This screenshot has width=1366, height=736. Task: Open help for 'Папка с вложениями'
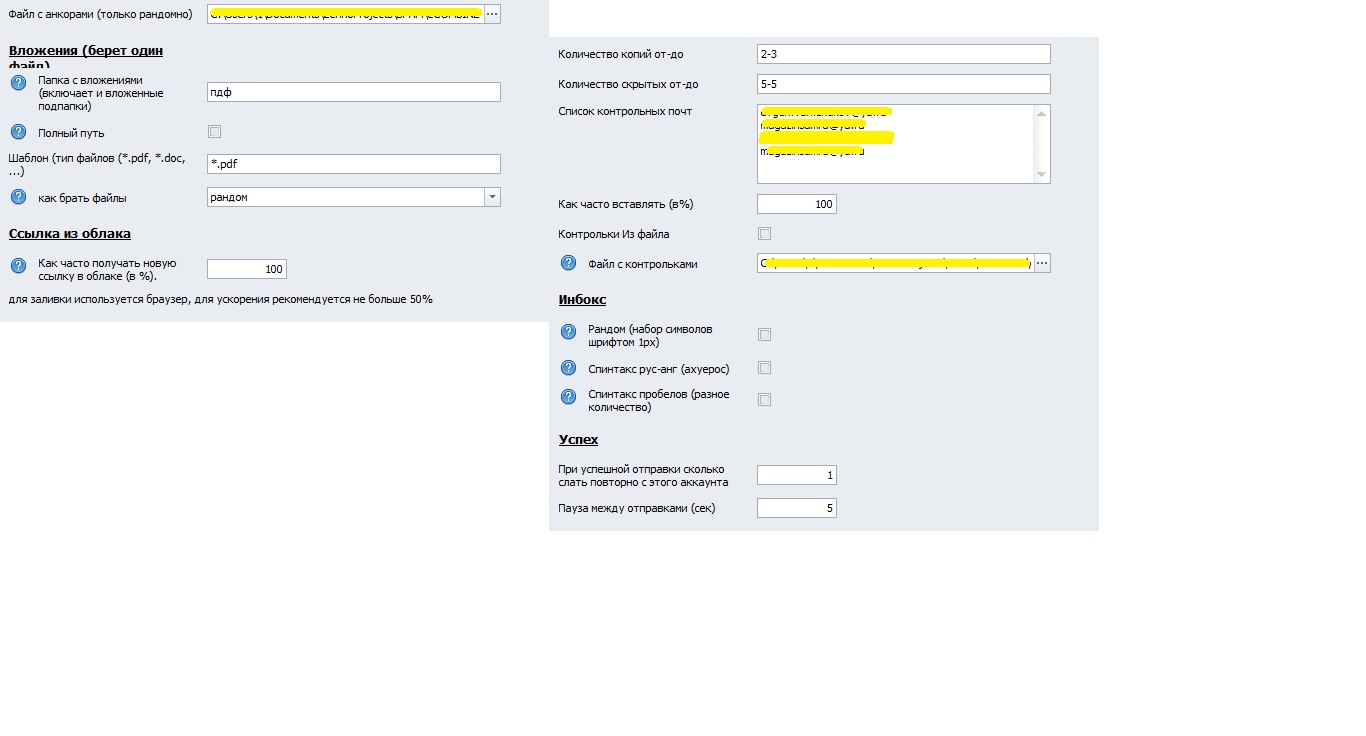coord(18,83)
